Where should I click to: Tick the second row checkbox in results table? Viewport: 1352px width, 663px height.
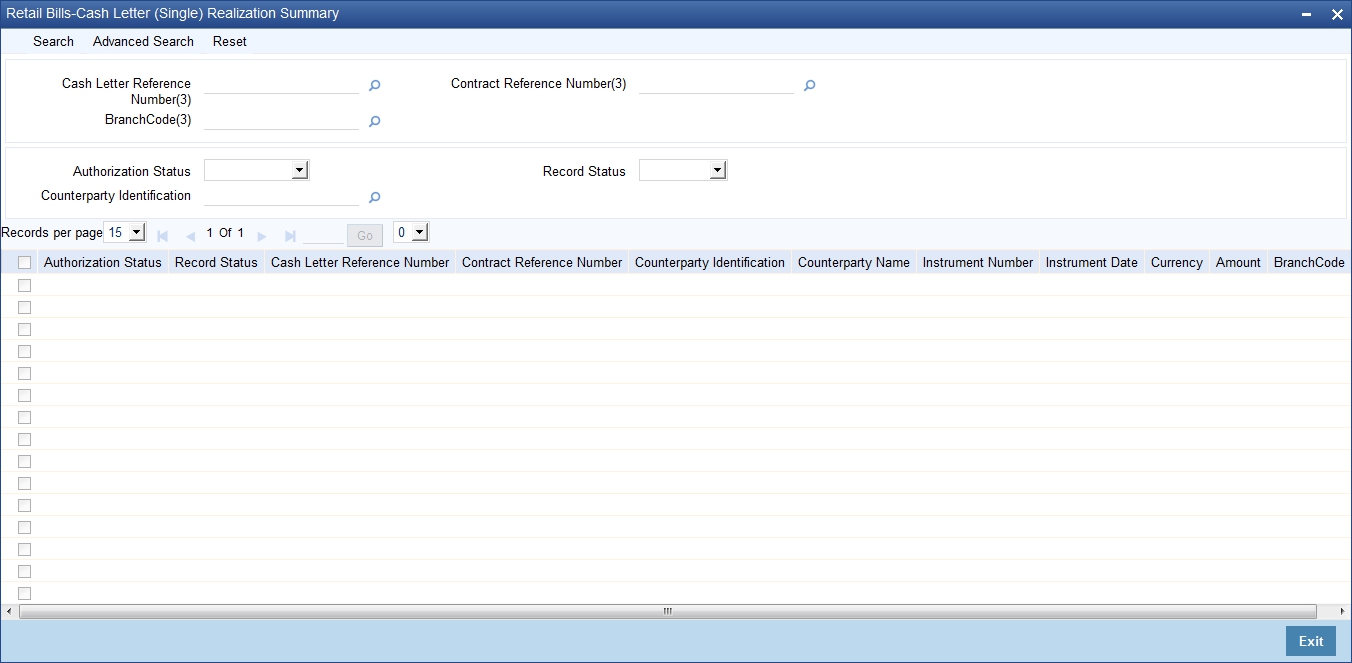coord(25,307)
